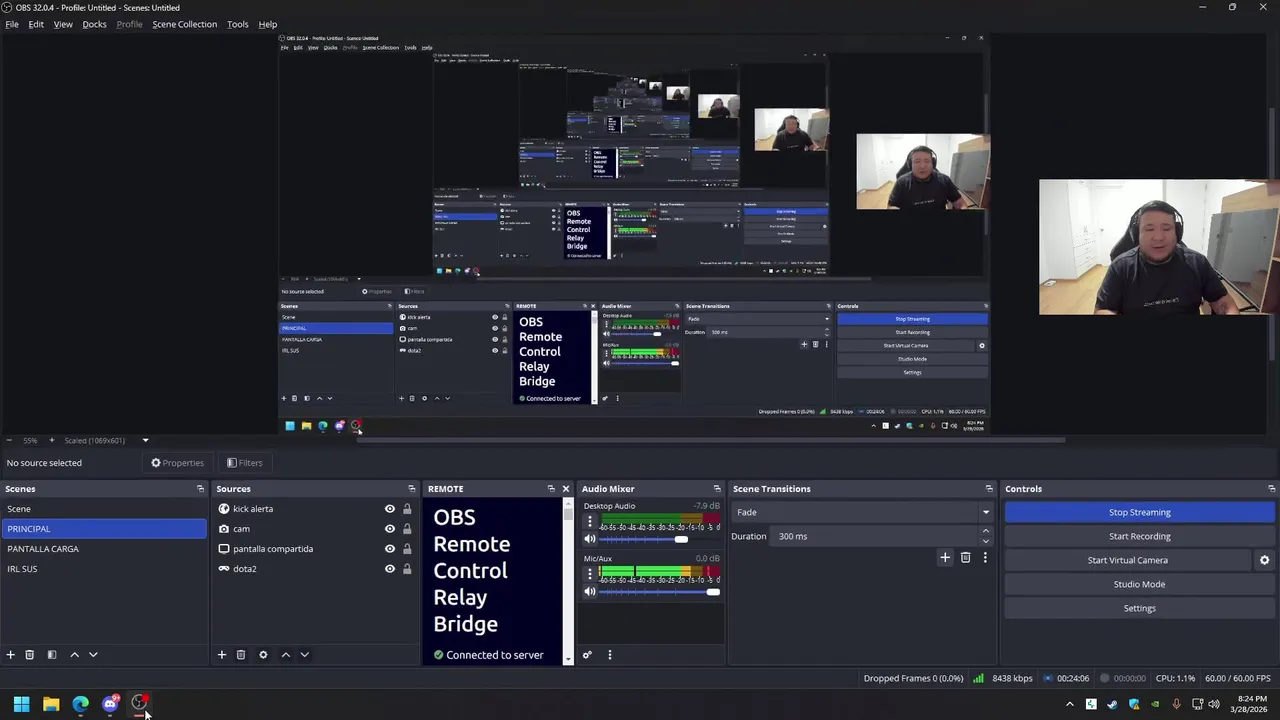Viewport: 1280px width, 720px height.
Task: Move source up arrow in Sources panel
Action: pos(286,655)
